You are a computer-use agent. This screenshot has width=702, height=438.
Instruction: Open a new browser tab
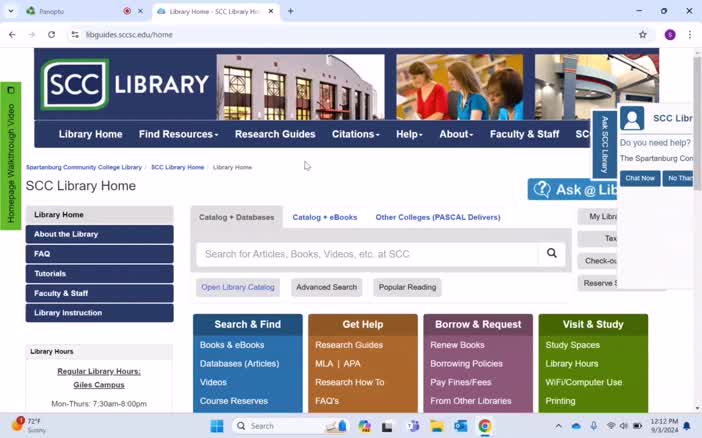tap(291, 11)
